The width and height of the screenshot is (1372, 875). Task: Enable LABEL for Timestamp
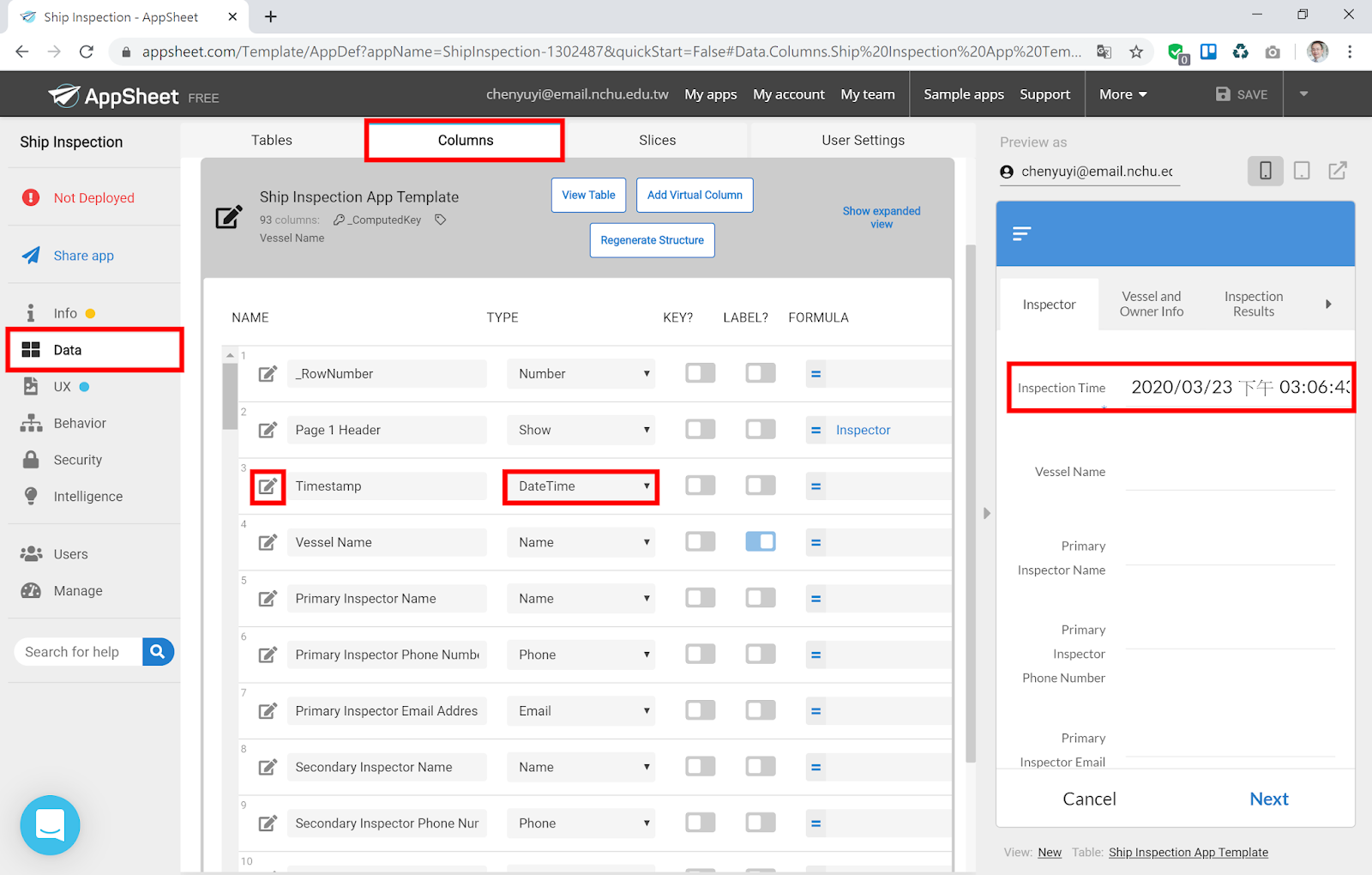pyautogui.click(x=761, y=486)
